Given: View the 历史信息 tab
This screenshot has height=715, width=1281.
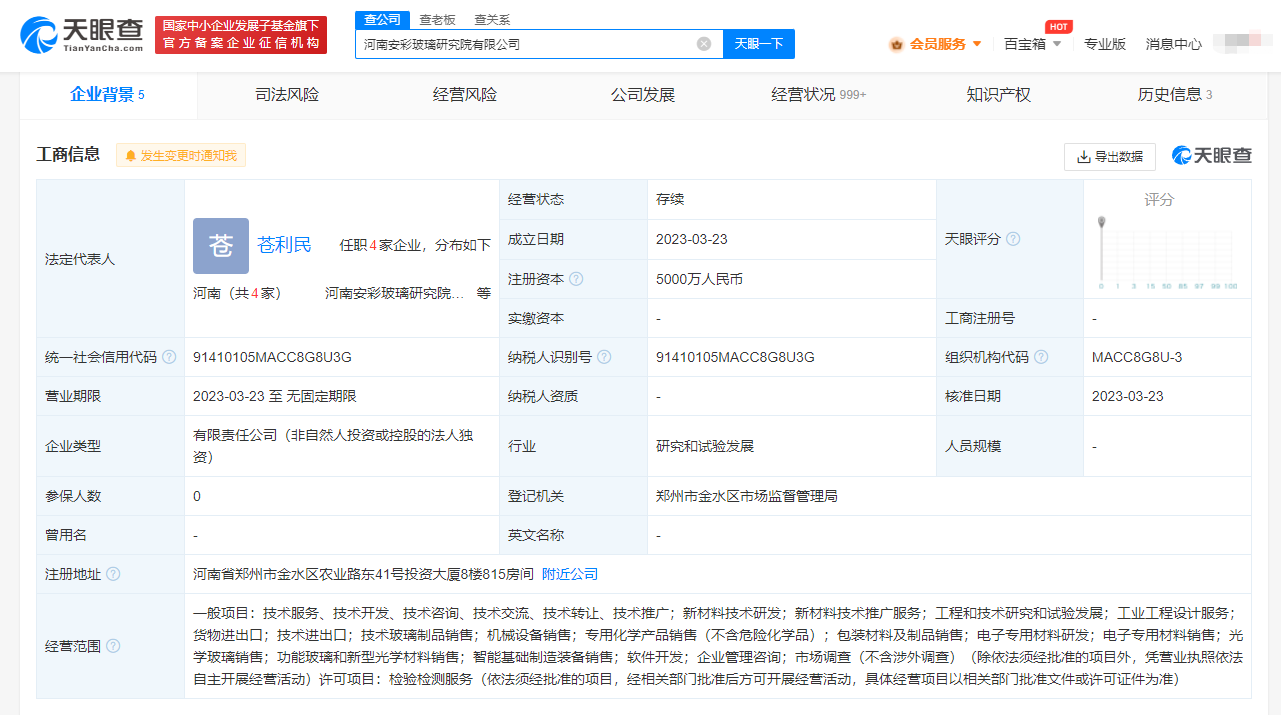Looking at the screenshot, I should point(1175,95).
